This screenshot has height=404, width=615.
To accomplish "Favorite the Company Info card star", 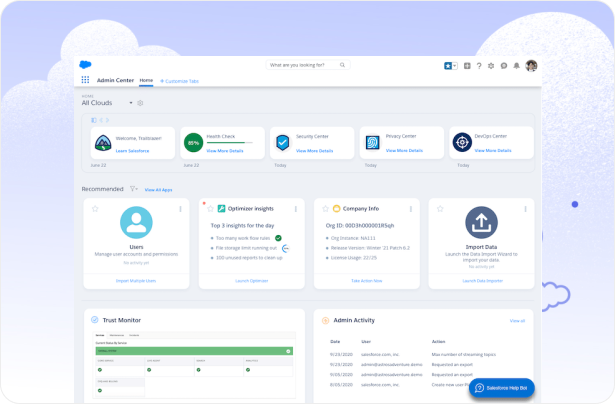I will tap(325, 209).
